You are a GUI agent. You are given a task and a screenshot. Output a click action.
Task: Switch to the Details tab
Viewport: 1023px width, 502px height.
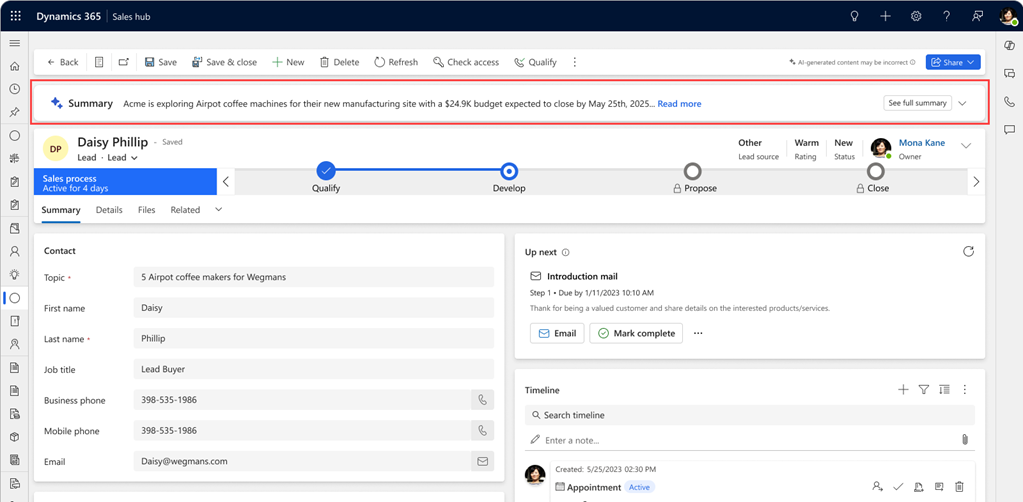click(x=109, y=210)
